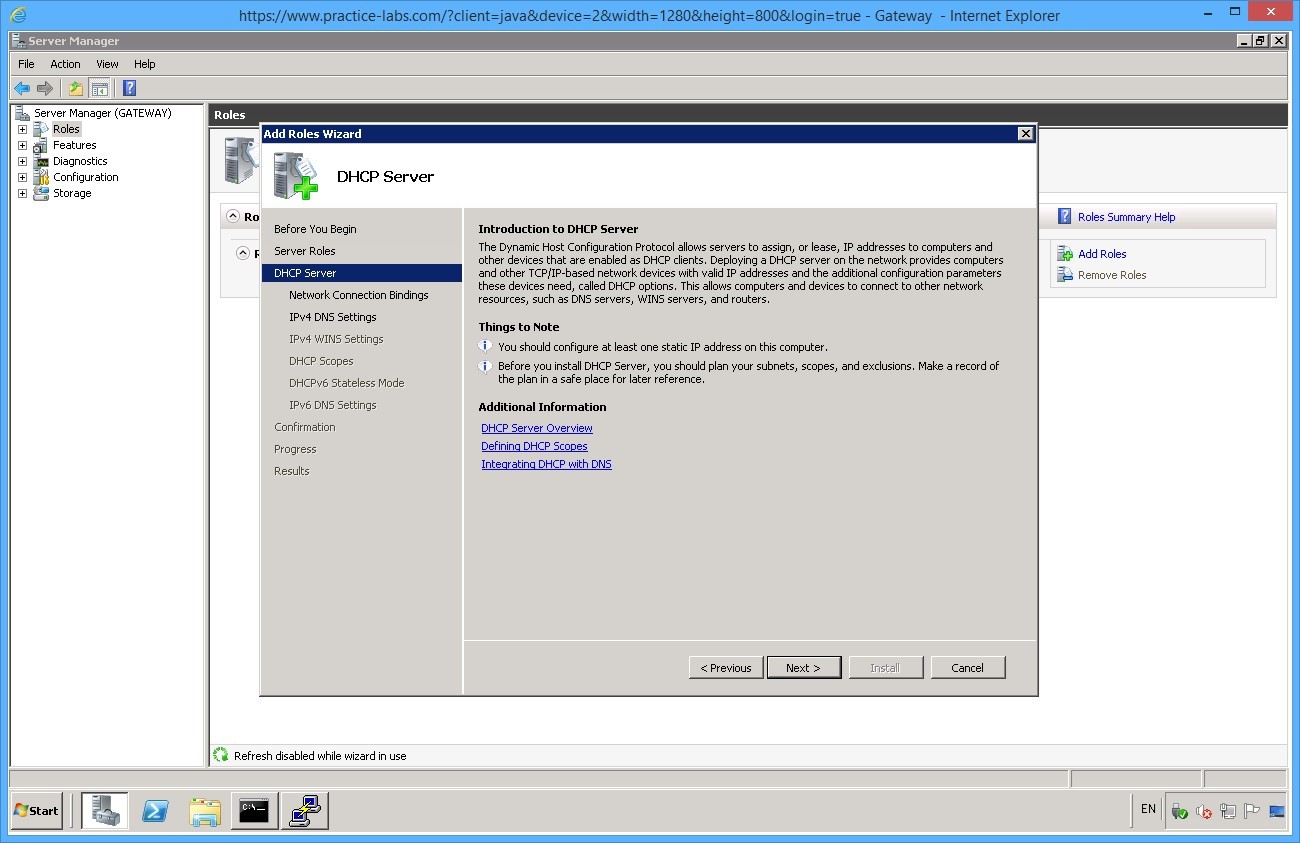
Task: Click the Up one level folder icon
Action: [76, 88]
